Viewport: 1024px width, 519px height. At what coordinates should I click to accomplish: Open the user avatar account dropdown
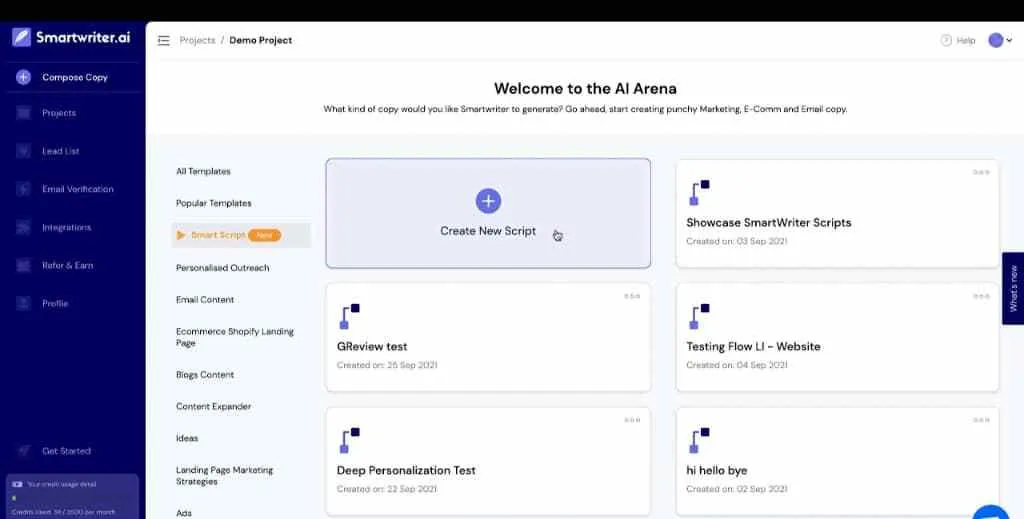(x=1000, y=40)
